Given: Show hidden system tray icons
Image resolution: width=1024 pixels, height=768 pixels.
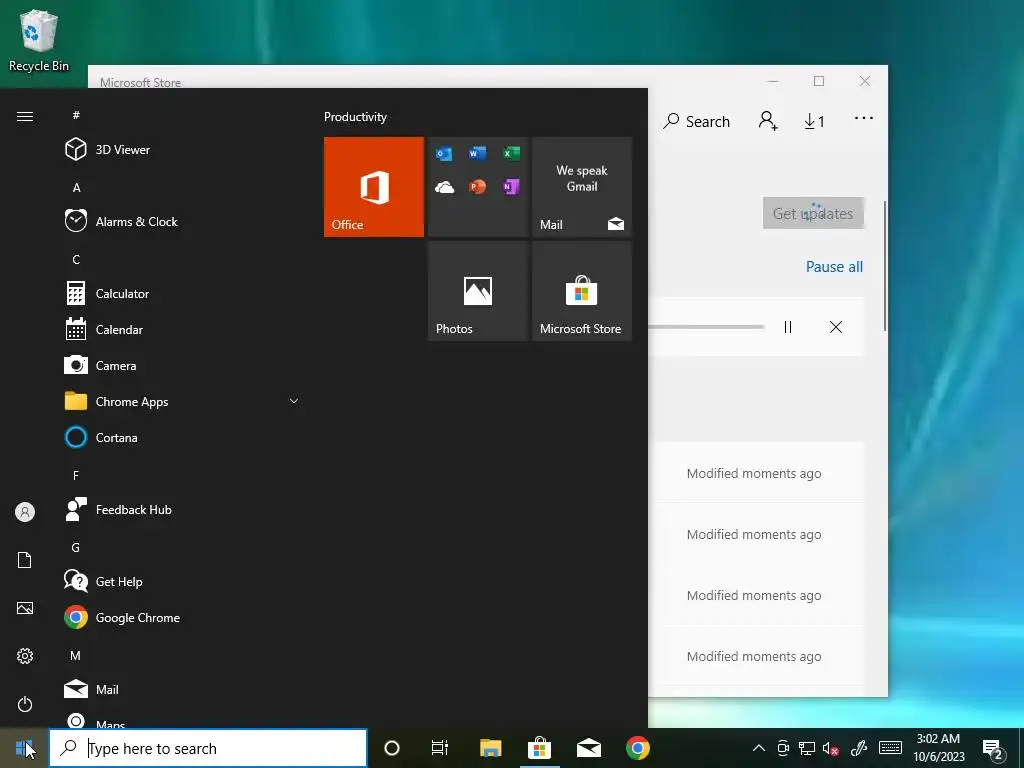Looking at the screenshot, I should pos(758,748).
